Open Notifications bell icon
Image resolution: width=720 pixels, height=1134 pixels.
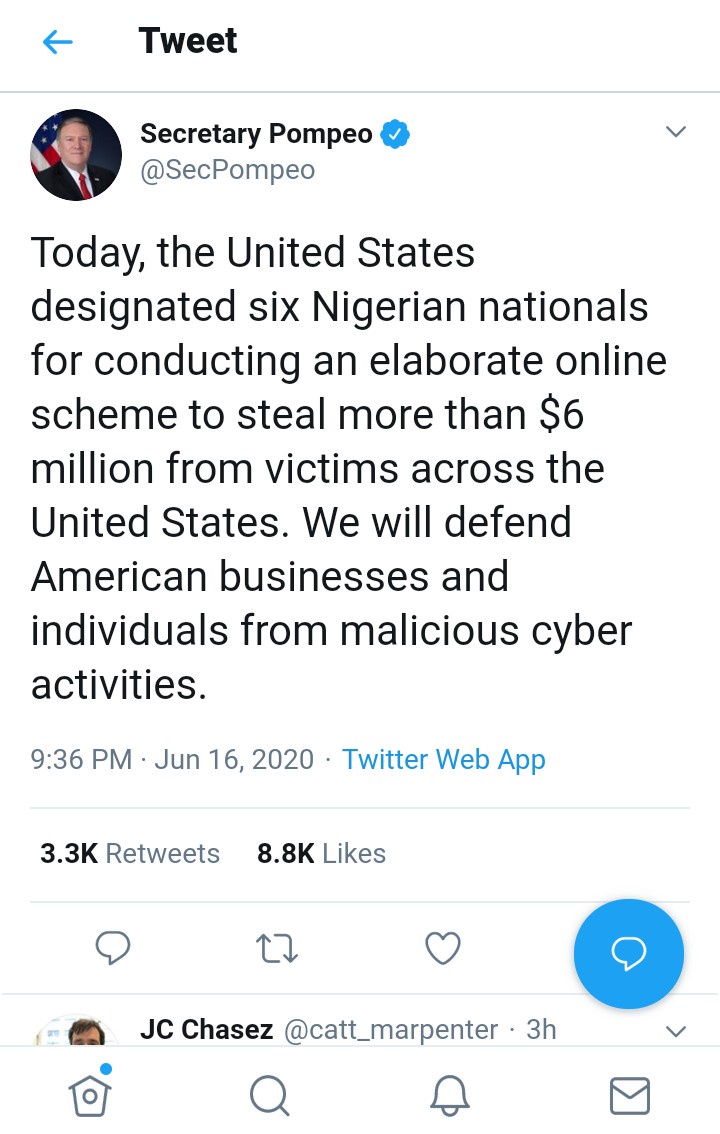click(x=449, y=1095)
